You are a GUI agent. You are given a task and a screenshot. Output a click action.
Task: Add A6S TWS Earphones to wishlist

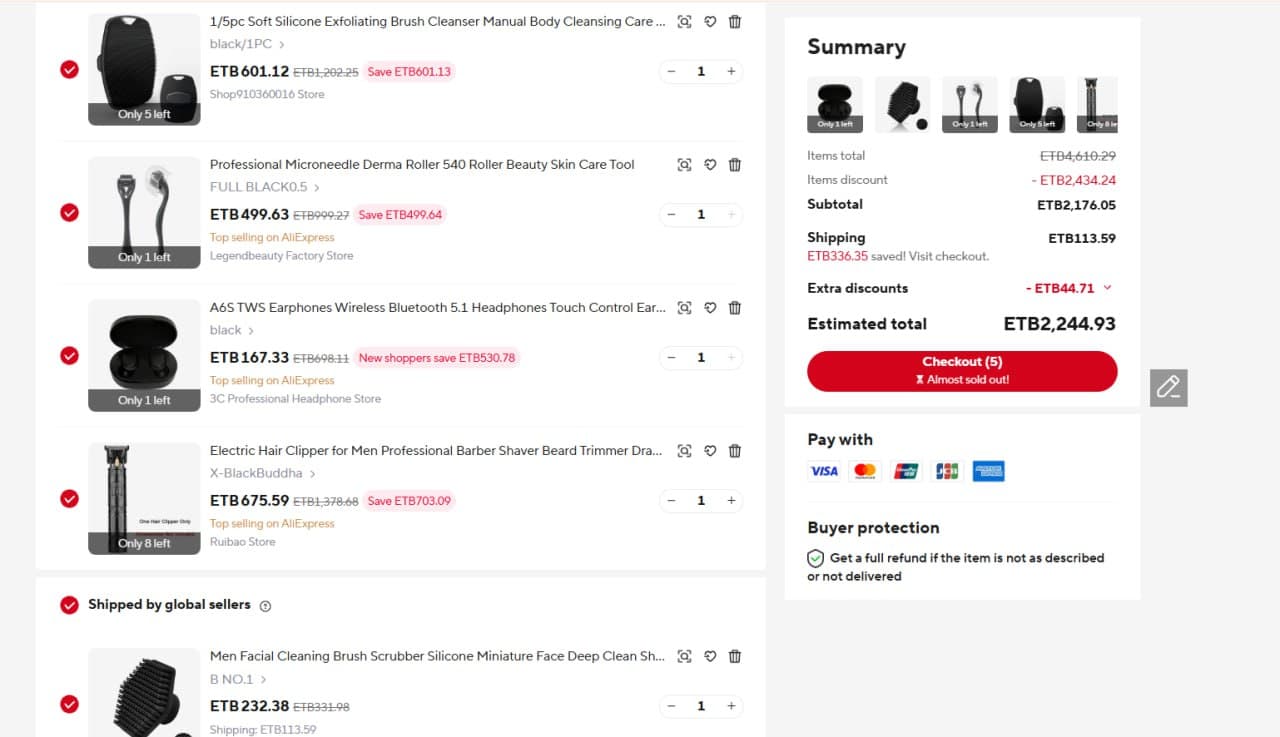point(710,308)
